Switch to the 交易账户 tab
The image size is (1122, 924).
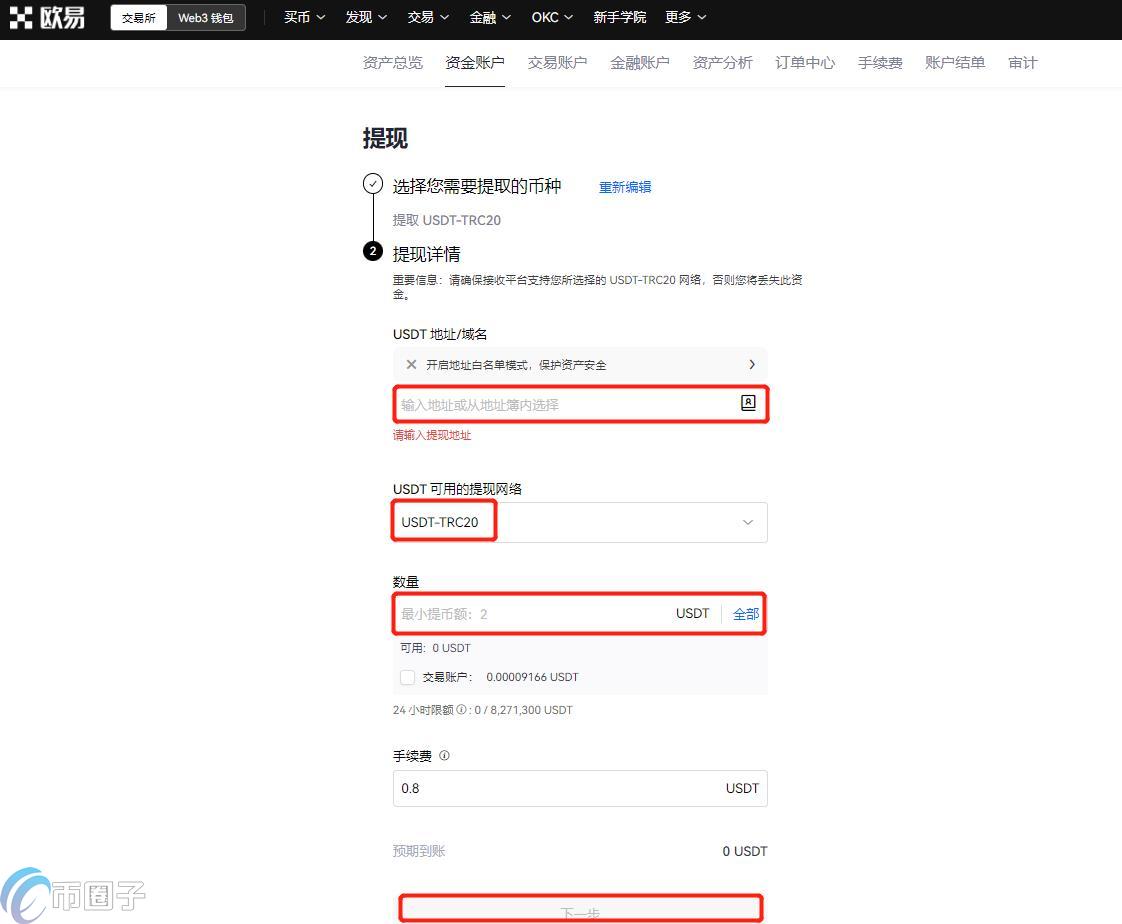557,62
